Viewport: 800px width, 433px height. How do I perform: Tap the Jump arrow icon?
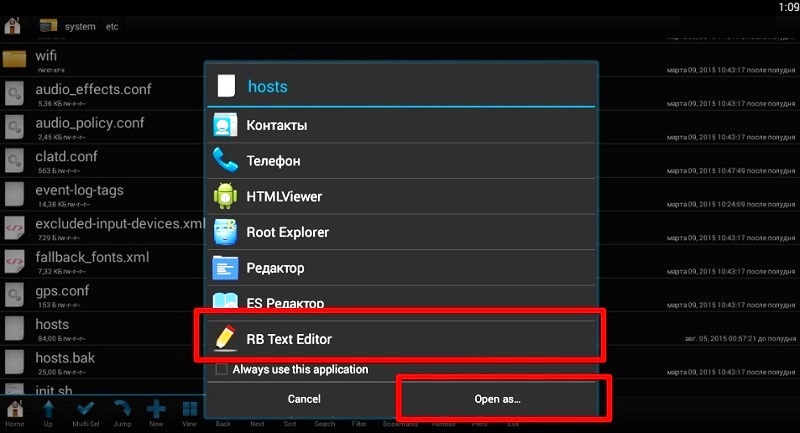tap(122, 413)
